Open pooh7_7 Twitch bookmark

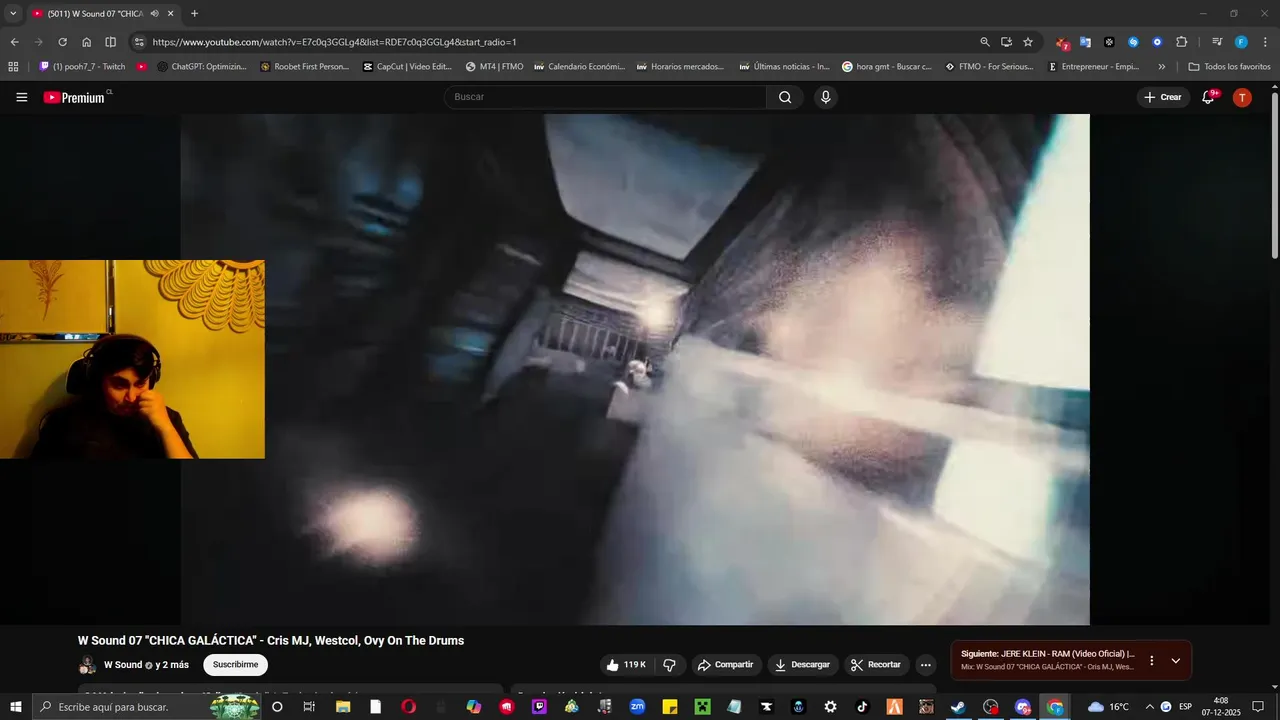coord(82,67)
